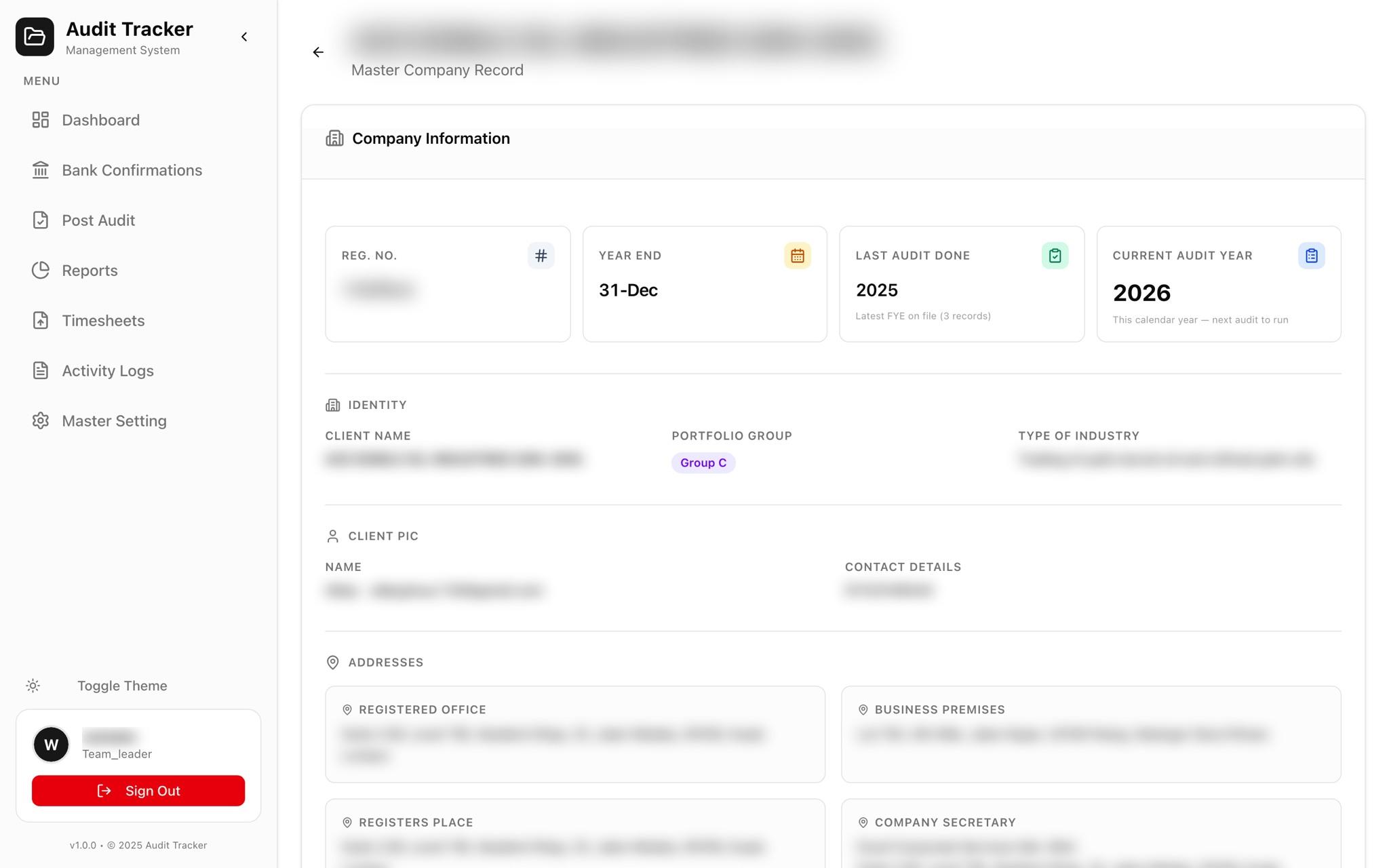This screenshot has width=1389, height=868.
Task: Click Master Company Record subtitle
Action: click(437, 70)
